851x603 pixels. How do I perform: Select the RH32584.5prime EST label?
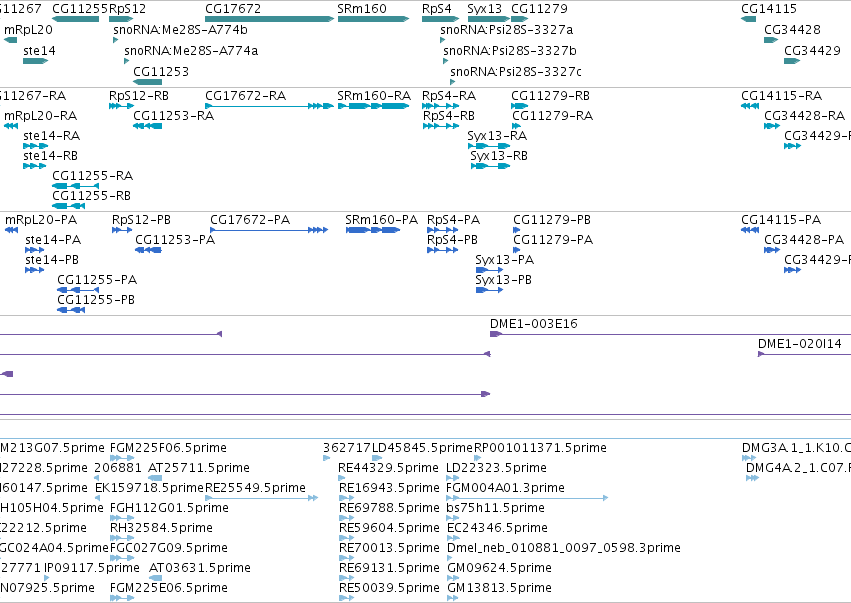[161, 528]
